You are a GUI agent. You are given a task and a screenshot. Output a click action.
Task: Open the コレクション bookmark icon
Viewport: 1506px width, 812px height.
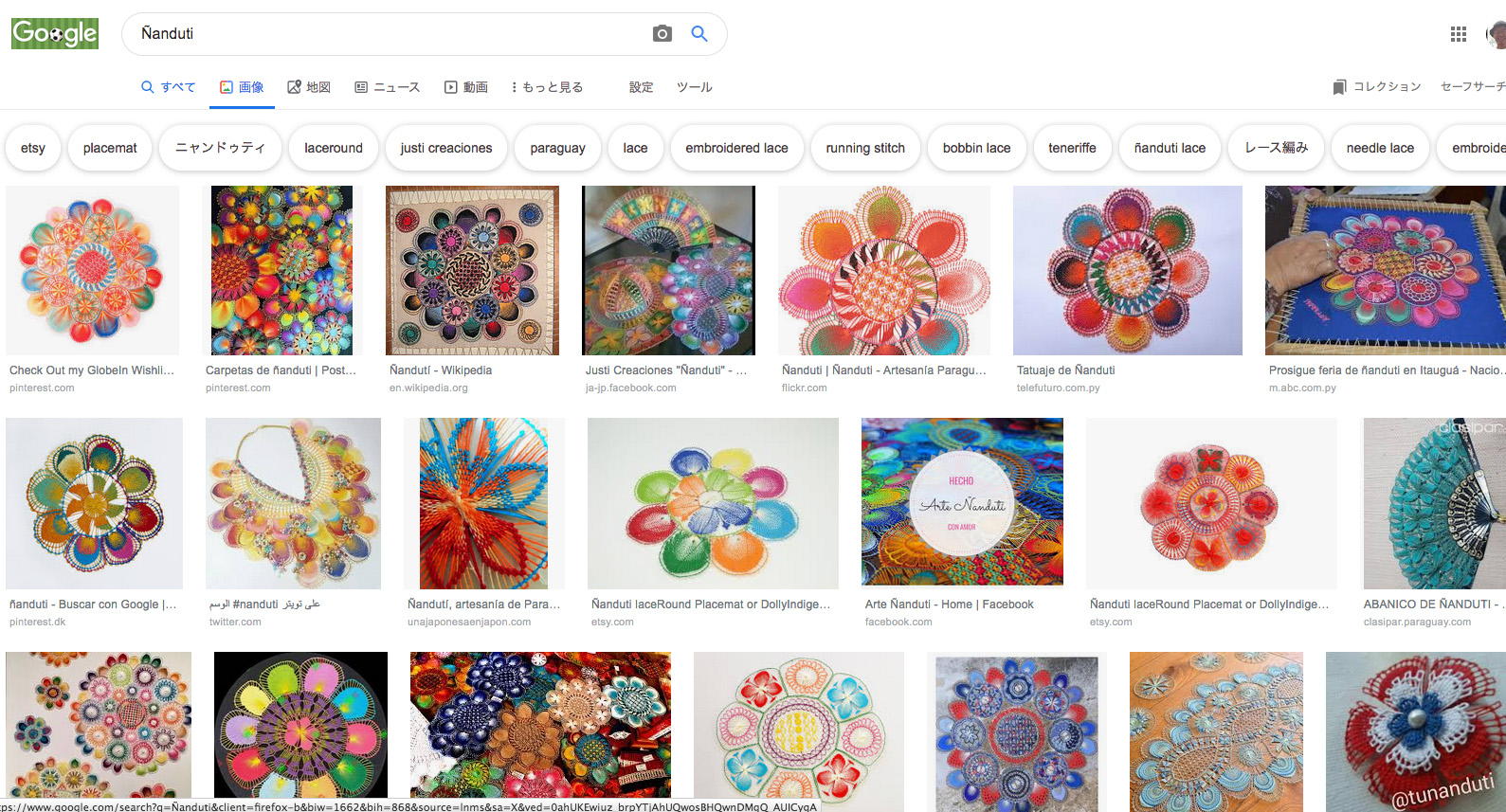[x=1339, y=87]
